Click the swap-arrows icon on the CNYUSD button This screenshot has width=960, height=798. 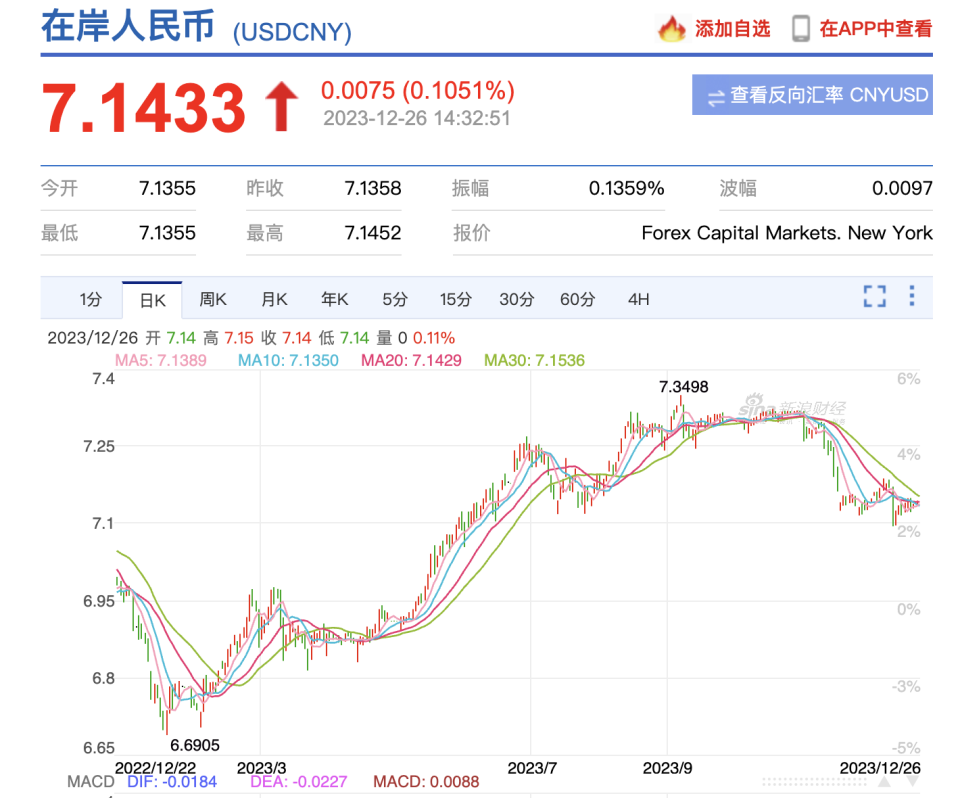coord(715,95)
